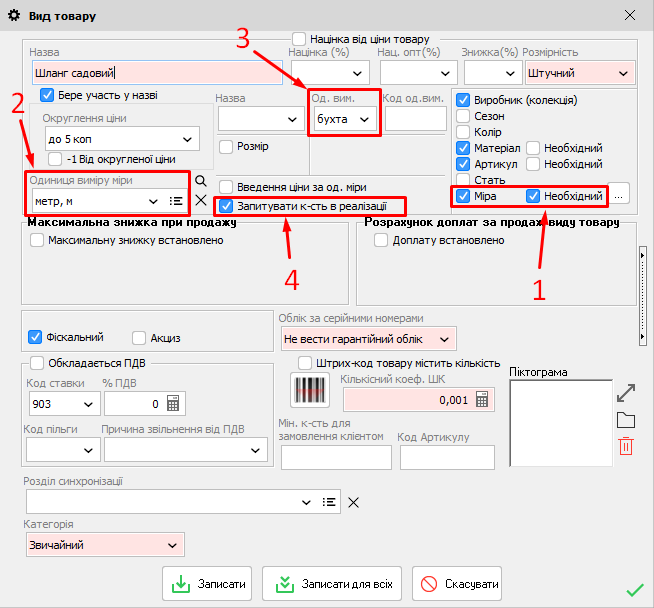Open the Од. вим. бухта dropdown
Viewport: 654px width, 608px height.
(x=366, y=120)
